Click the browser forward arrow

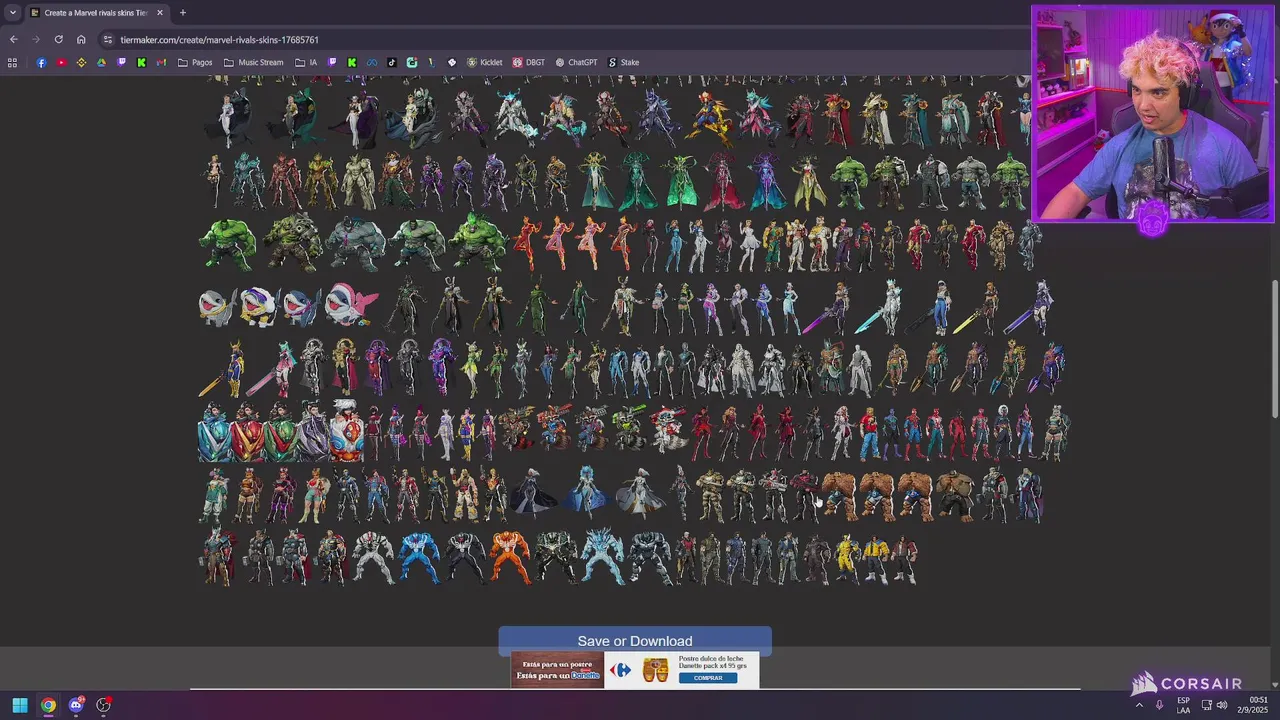(36, 39)
